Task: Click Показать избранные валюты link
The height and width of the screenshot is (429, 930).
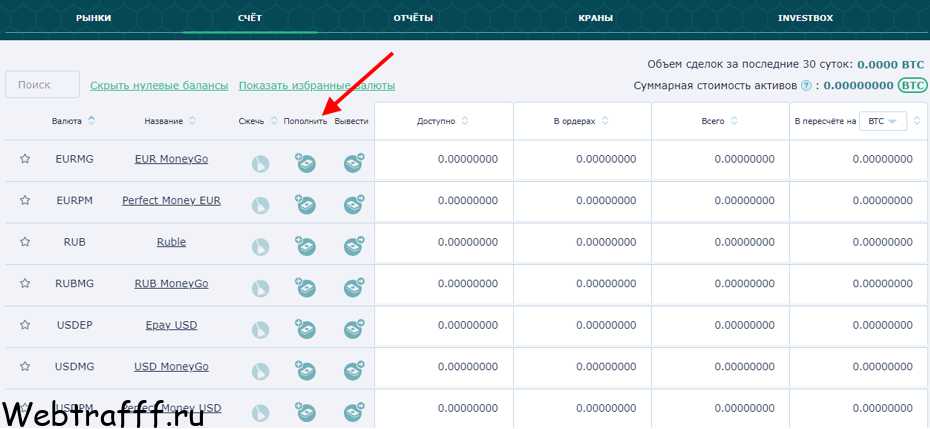Action: [x=317, y=86]
